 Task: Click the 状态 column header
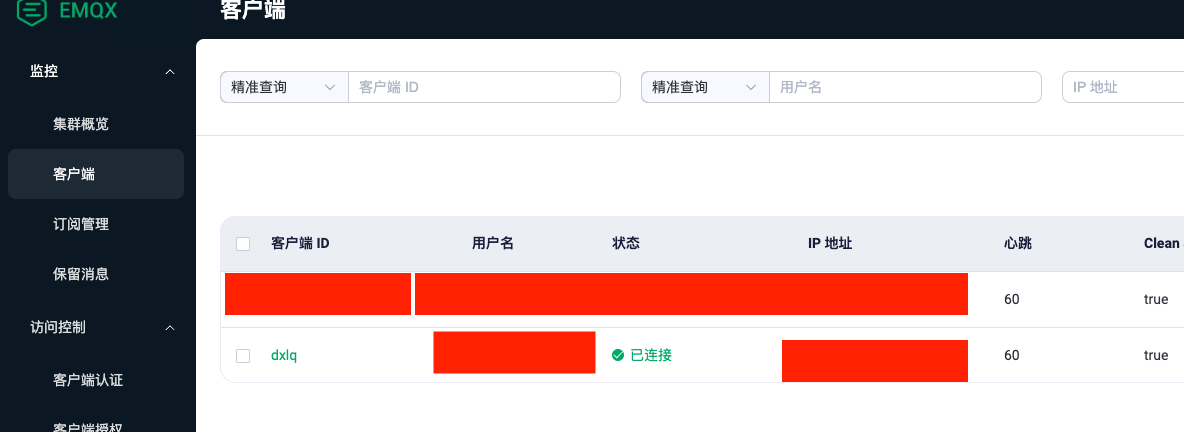[x=626, y=243]
